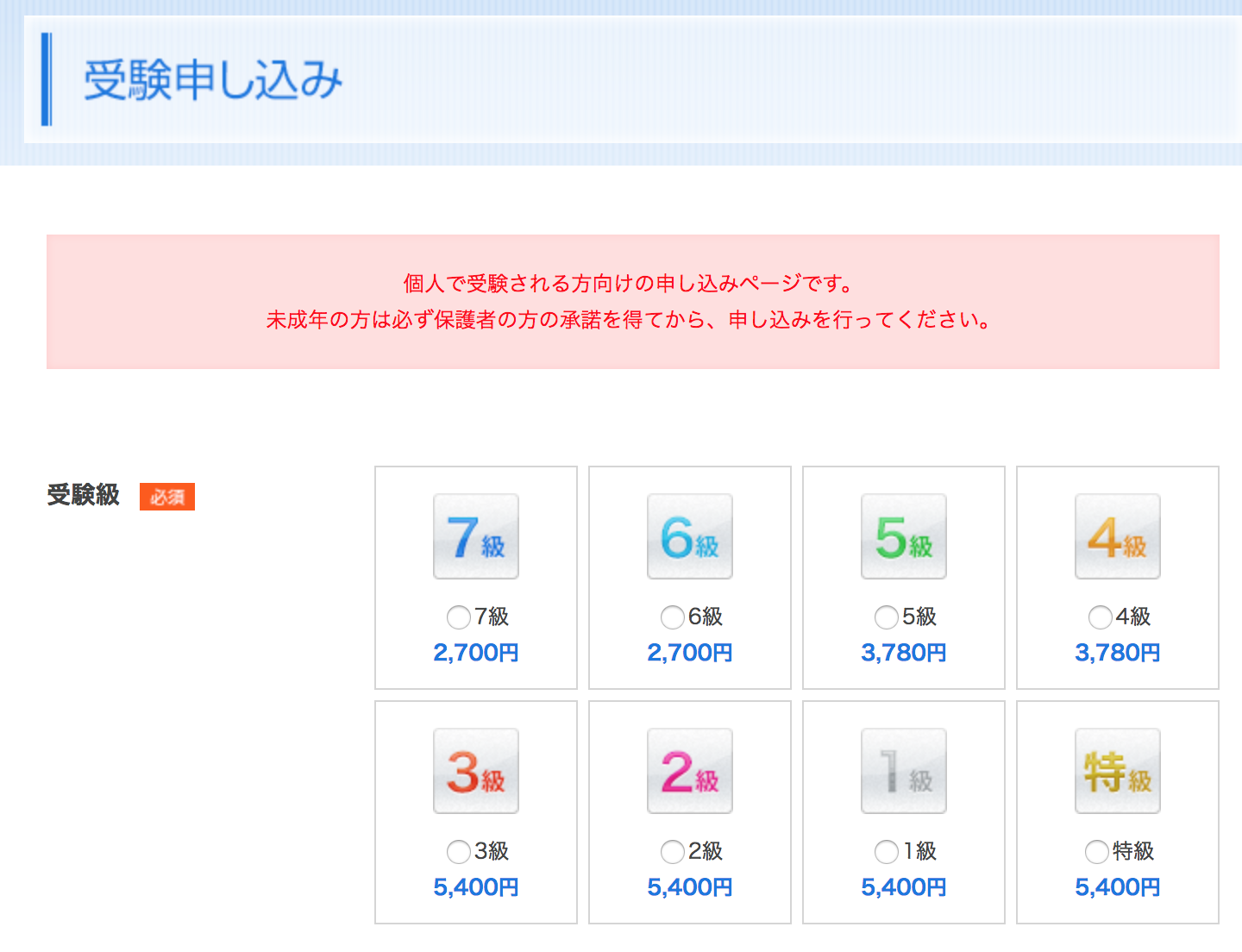
Task: Click the orange 4級 badge icon
Action: [x=1118, y=536]
